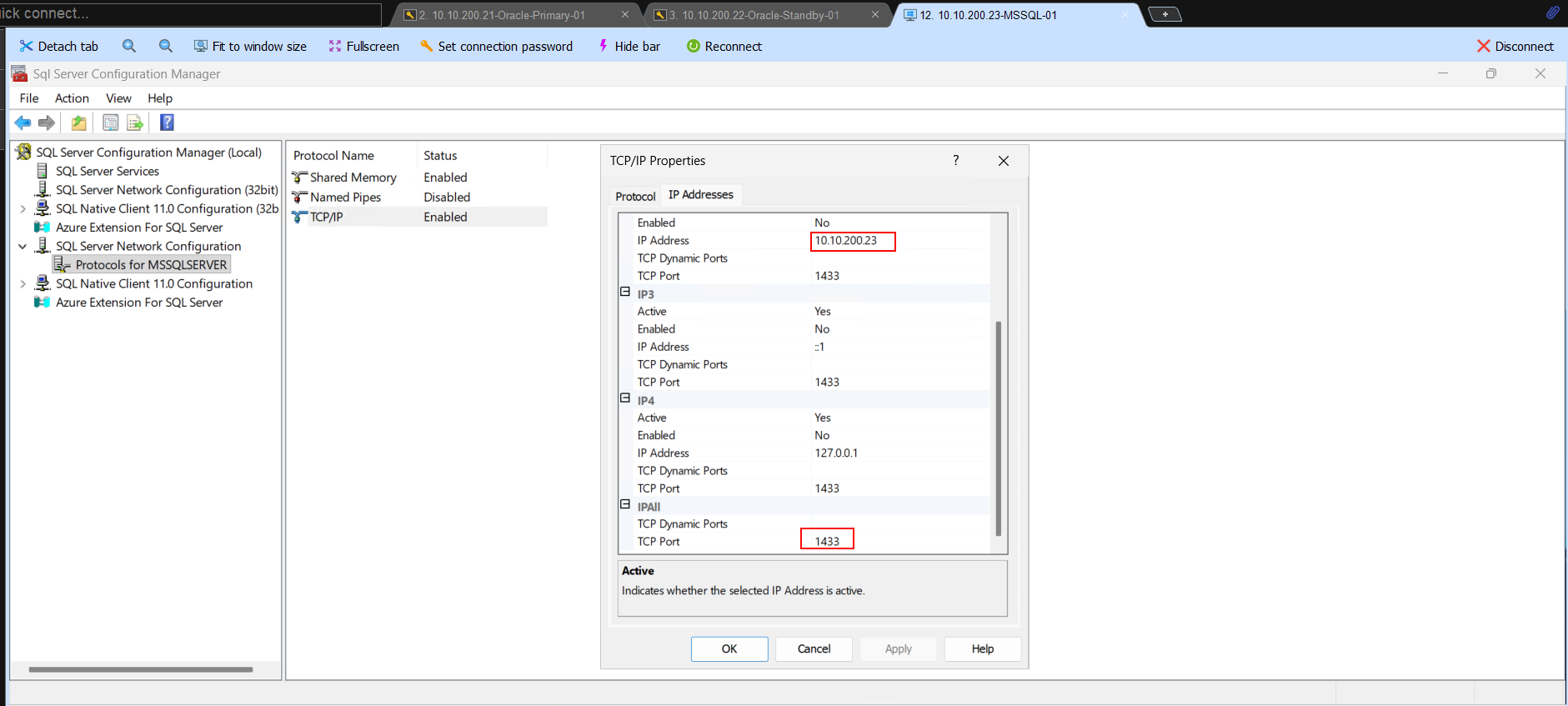Click the Back arrow toolbar icon

23,123
